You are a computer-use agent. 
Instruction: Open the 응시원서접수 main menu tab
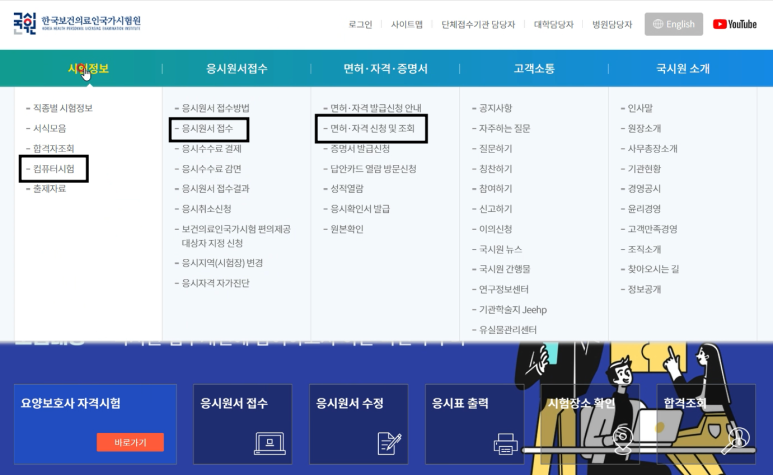click(236, 68)
